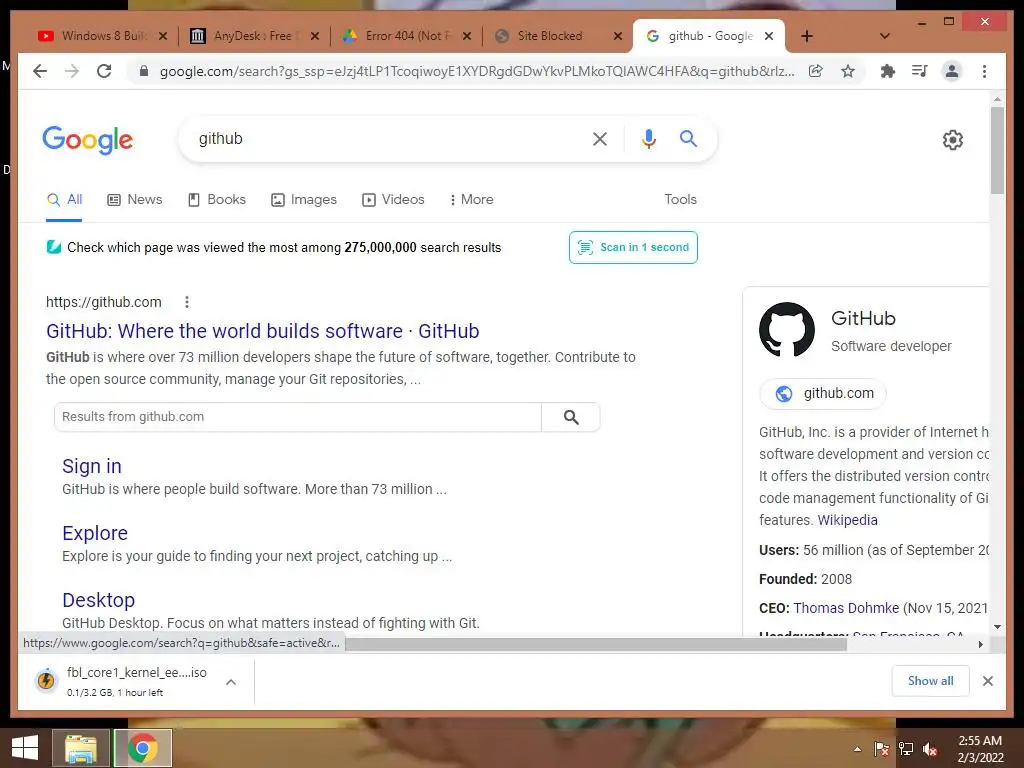This screenshot has height=768, width=1024.
Task: Dismiss the downloads bar with X
Action: (988, 681)
